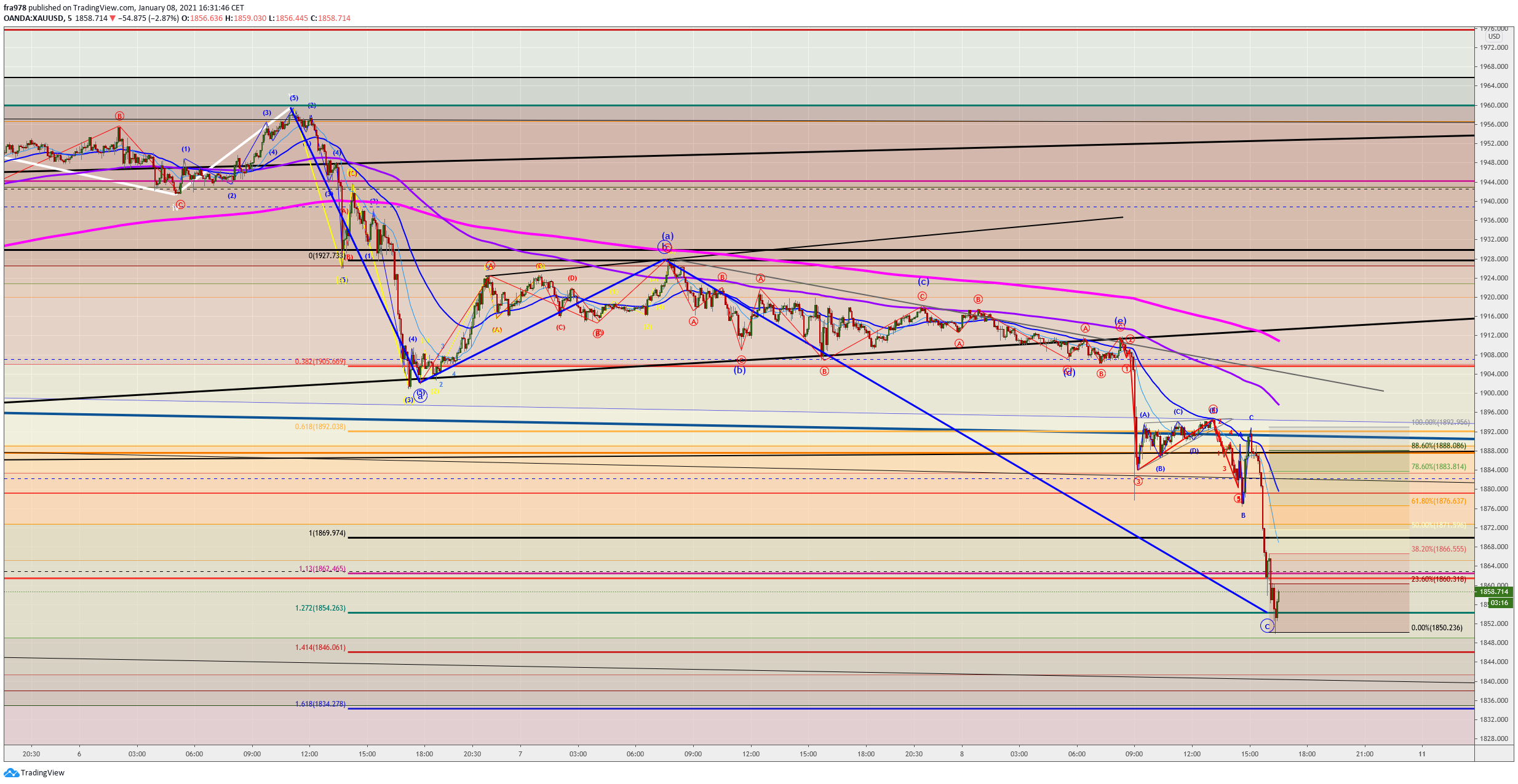The height and width of the screenshot is (784, 1518).
Task: Click the circled blue 'a' marker near 18:00
Action: tap(420, 396)
